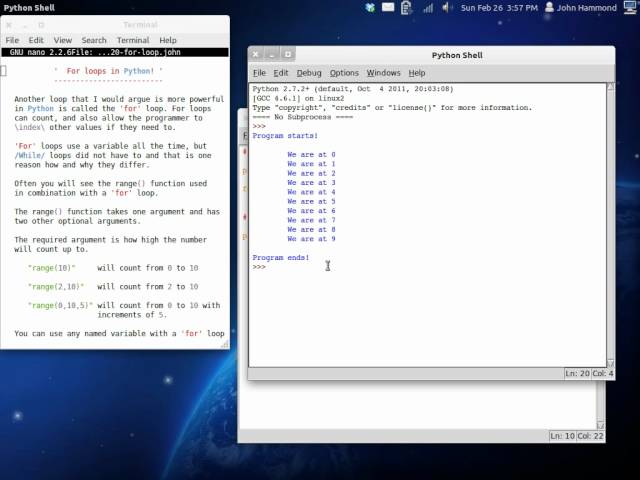
Task: Open Python Shell Debug menu
Action: pos(309,73)
